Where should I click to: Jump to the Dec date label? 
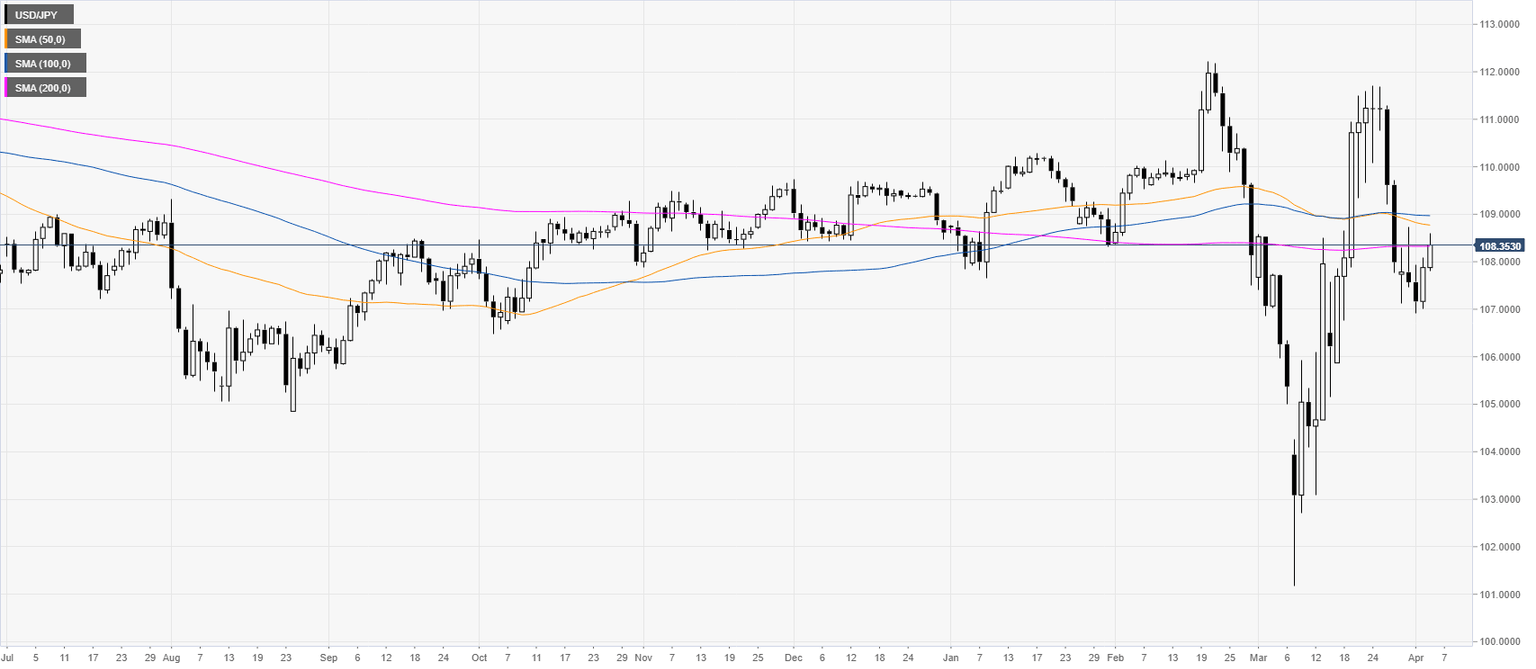(793, 659)
